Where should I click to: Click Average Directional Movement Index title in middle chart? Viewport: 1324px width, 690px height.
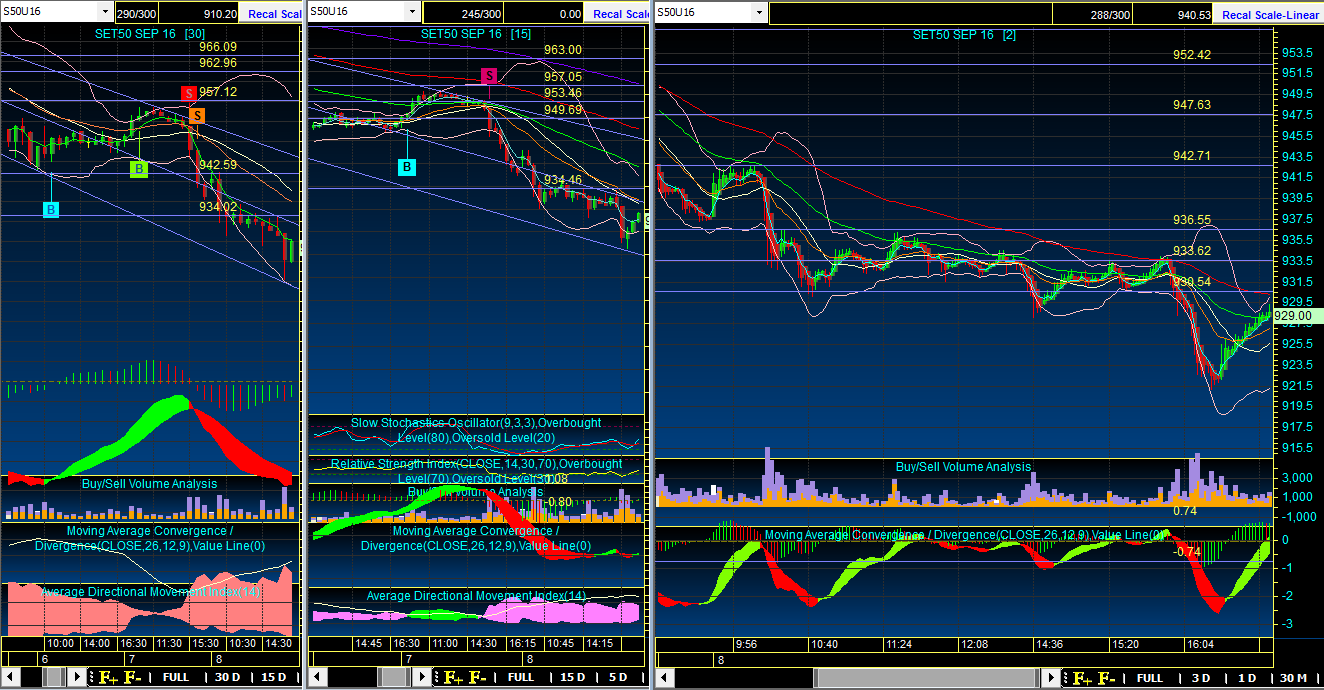point(476,596)
